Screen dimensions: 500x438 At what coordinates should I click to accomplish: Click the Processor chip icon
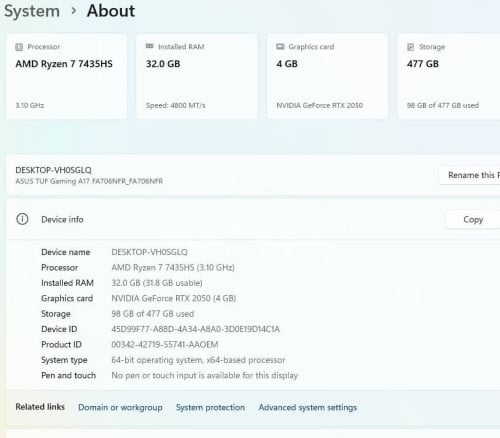coord(19,47)
